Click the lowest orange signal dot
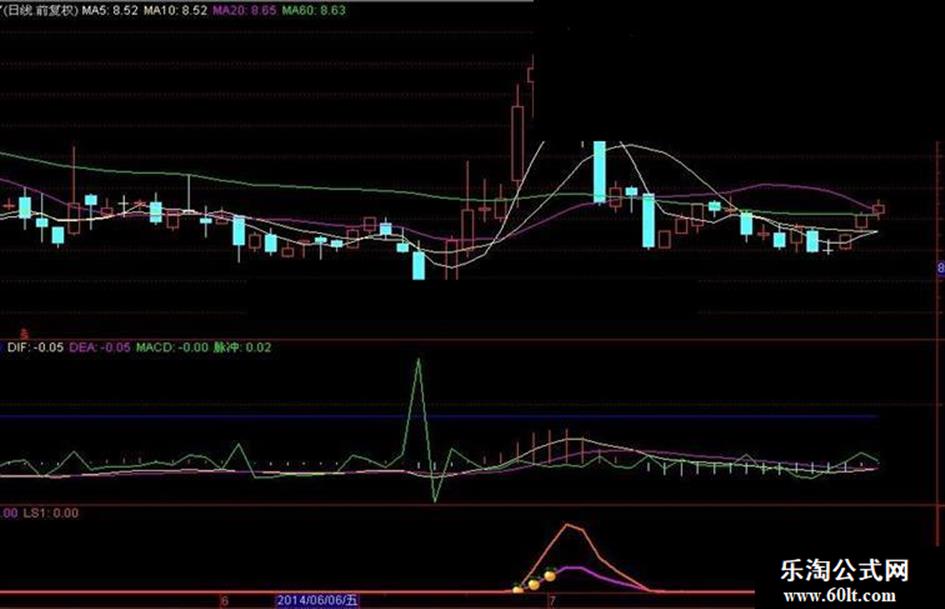 (x=518, y=589)
